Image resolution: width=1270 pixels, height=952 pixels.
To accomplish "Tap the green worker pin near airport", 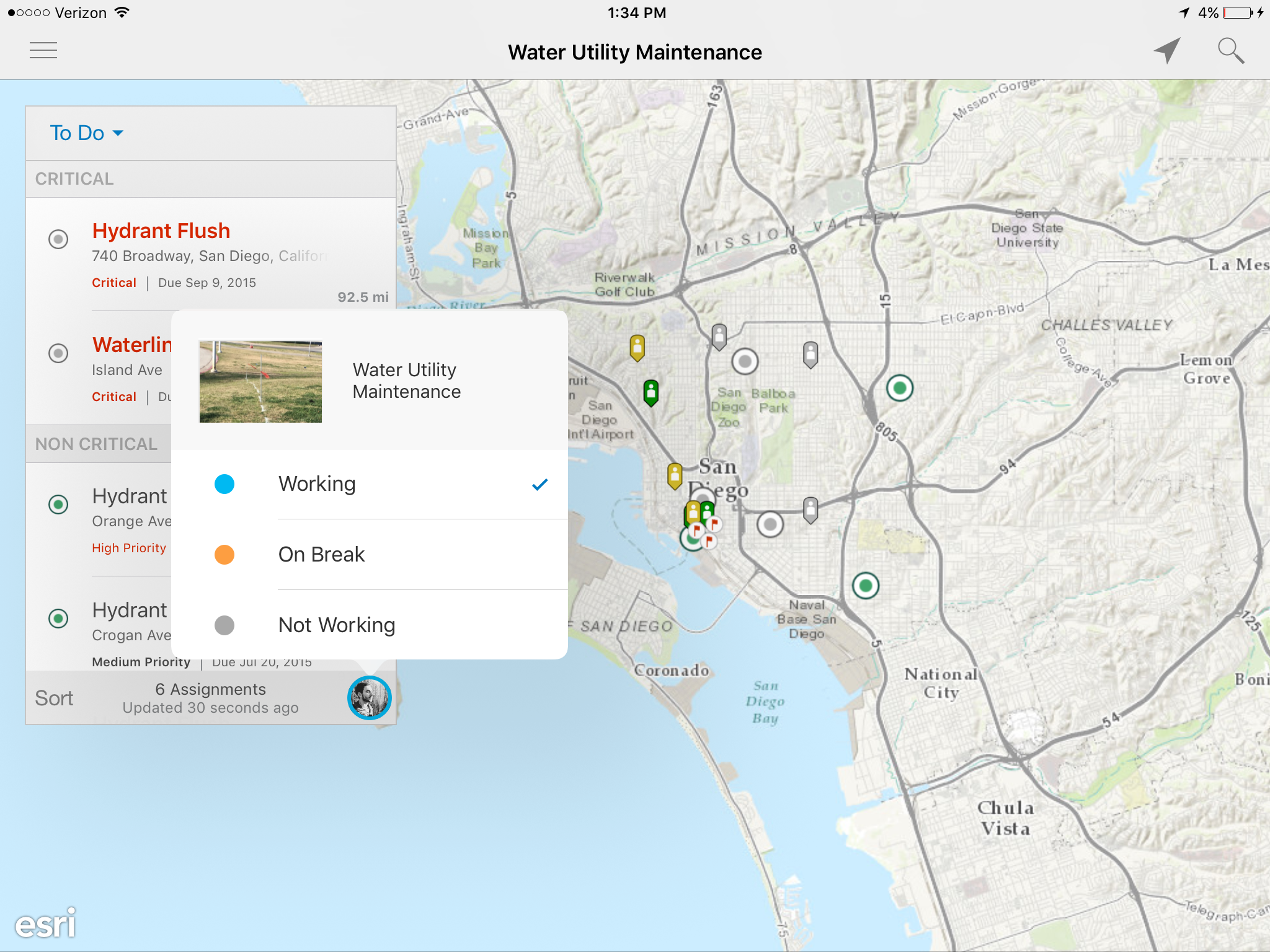I will tap(651, 392).
